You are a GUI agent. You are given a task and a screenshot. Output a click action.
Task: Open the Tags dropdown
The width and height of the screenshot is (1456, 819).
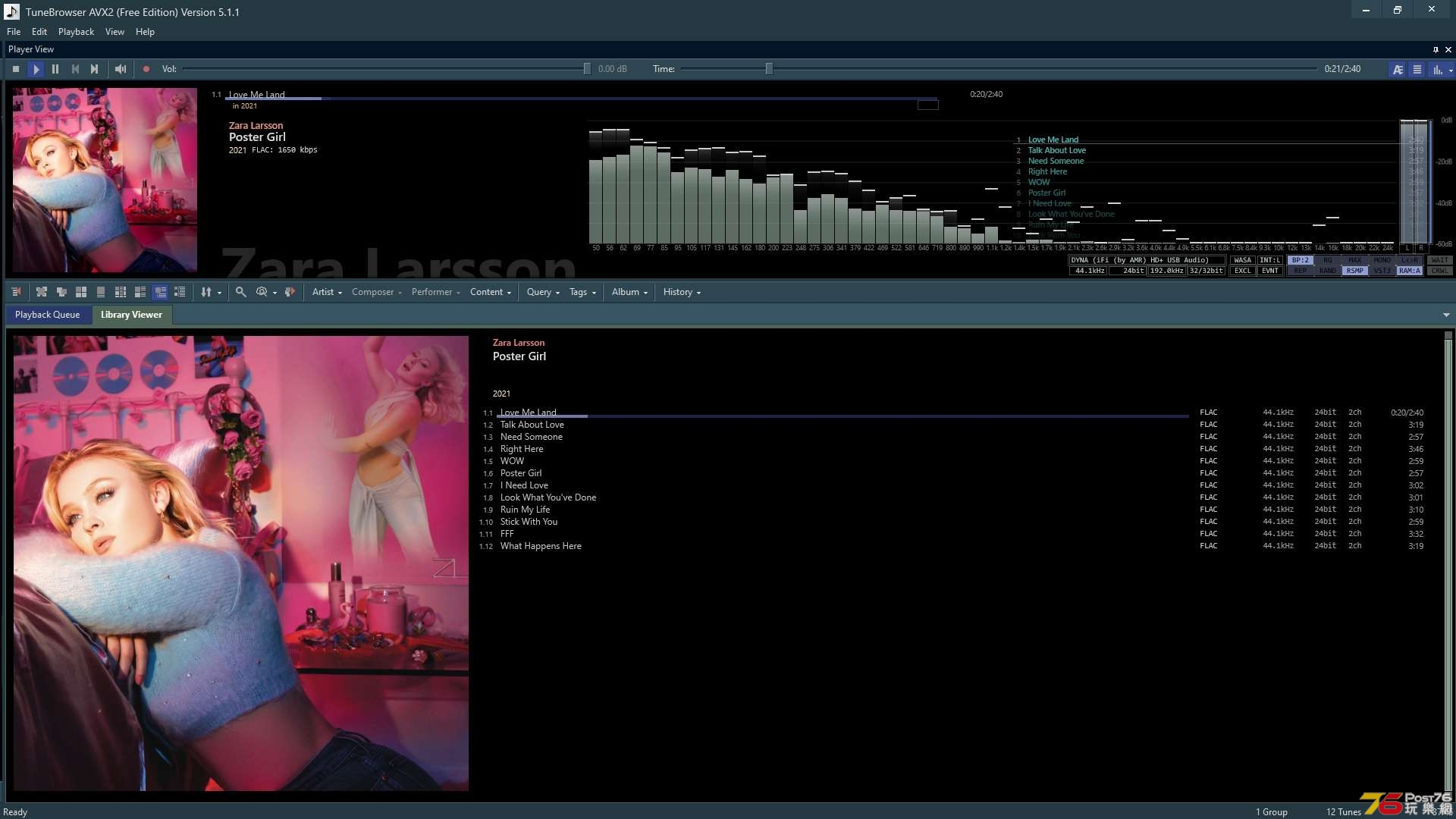pyautogui.click(x=582, y=292)
